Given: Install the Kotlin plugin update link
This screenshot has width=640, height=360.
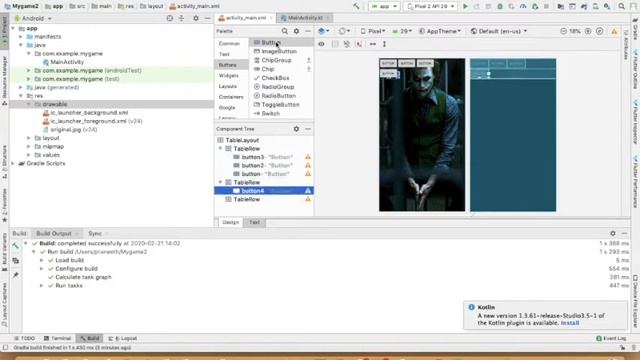Looking at the screenshot, I should click(570, 323).
